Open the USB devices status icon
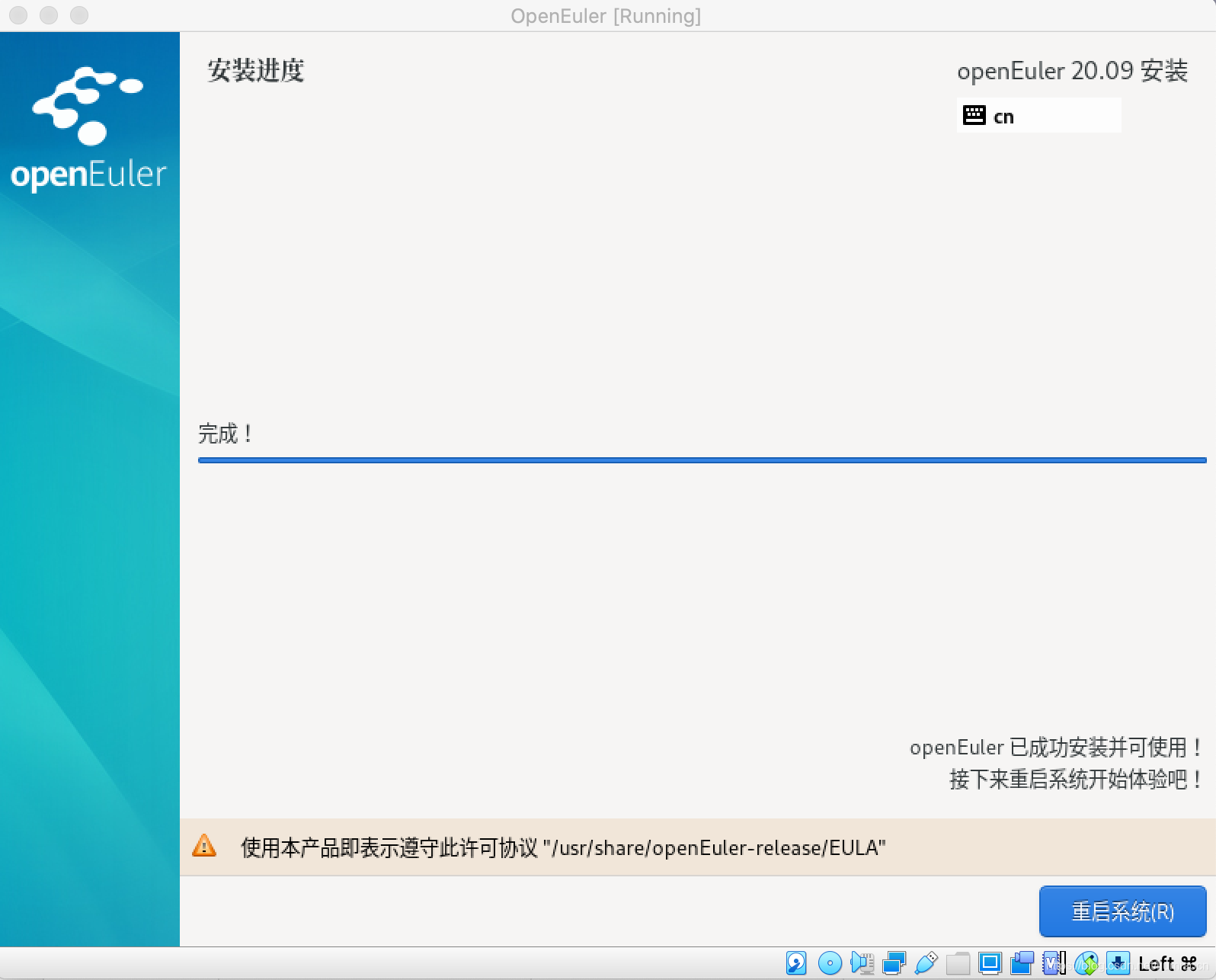Viewport: 1216px width, 980px height. pyautogui.click(x=926, y=963)
